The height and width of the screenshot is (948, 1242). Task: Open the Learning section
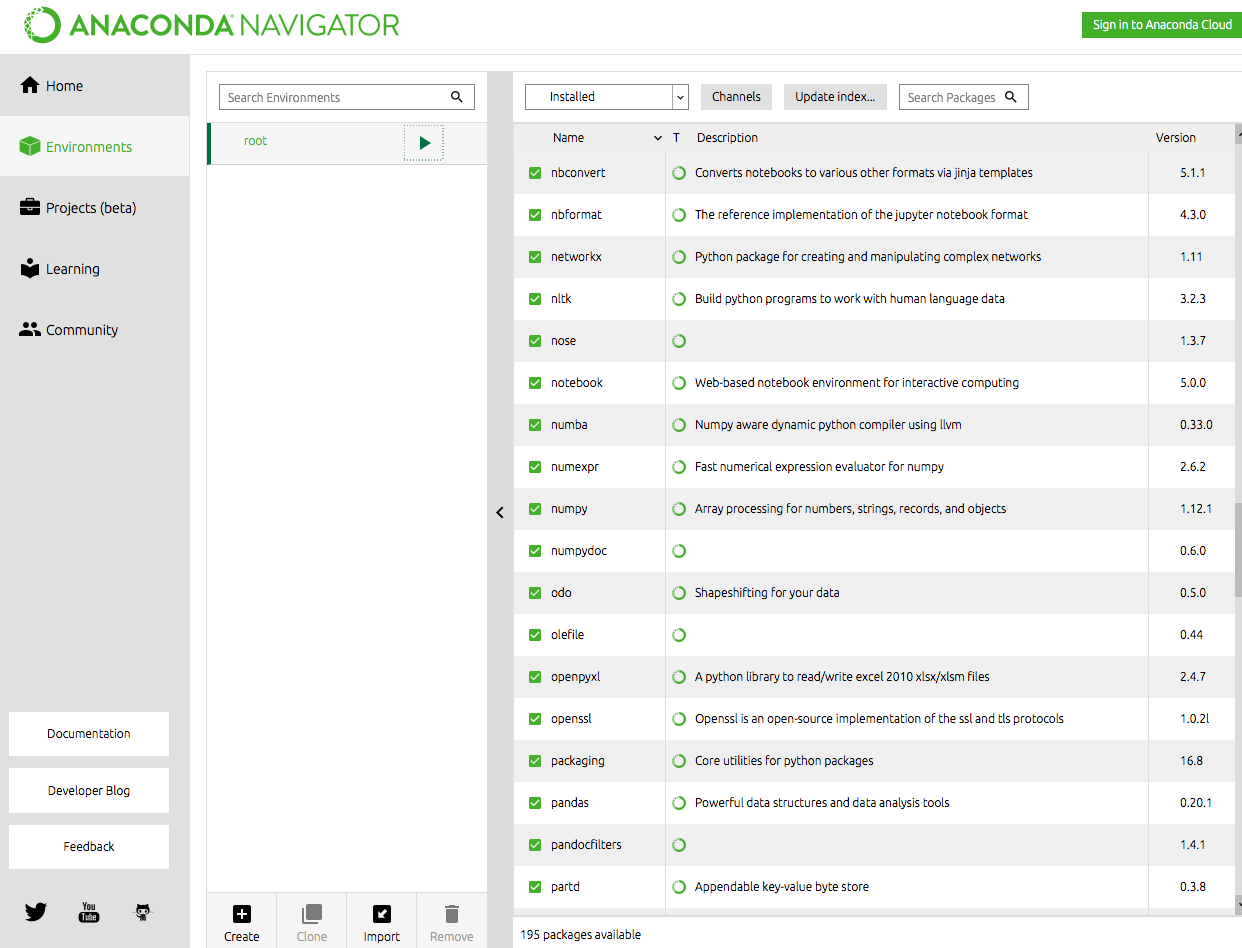click(x=72, y=269)
